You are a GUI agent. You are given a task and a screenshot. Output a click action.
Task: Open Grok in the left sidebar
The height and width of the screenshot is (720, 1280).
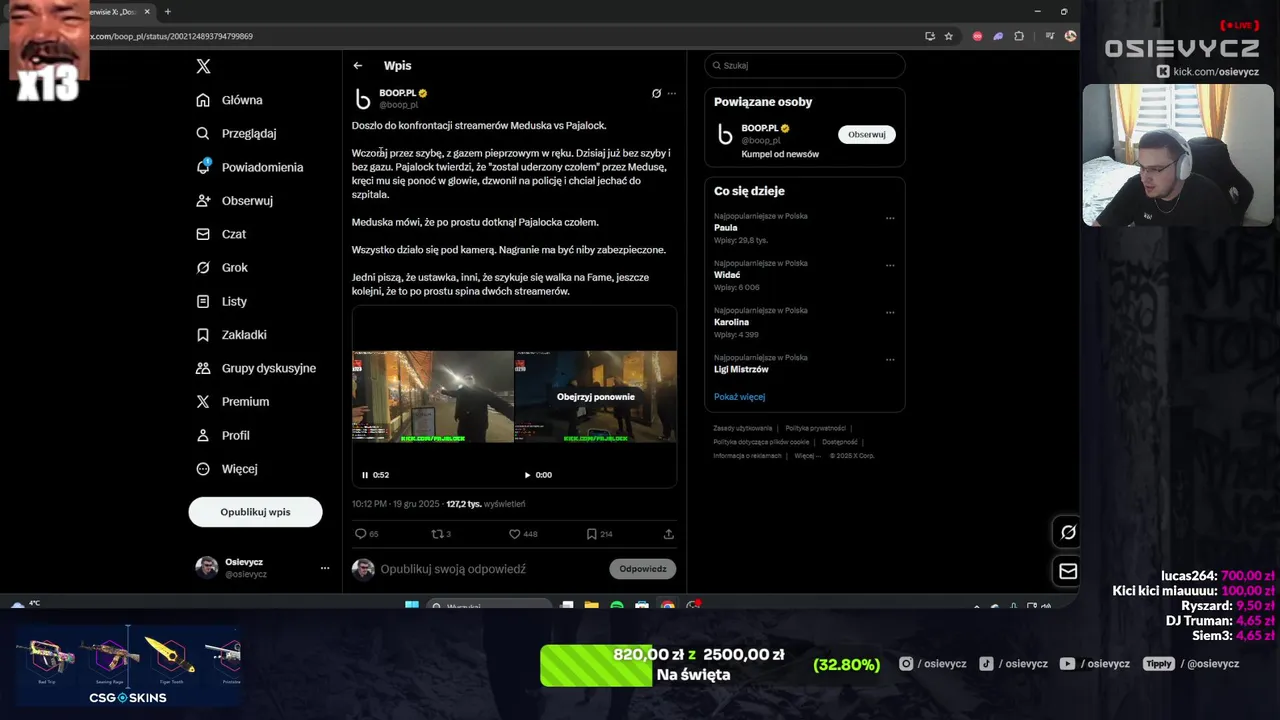(223, 268)
